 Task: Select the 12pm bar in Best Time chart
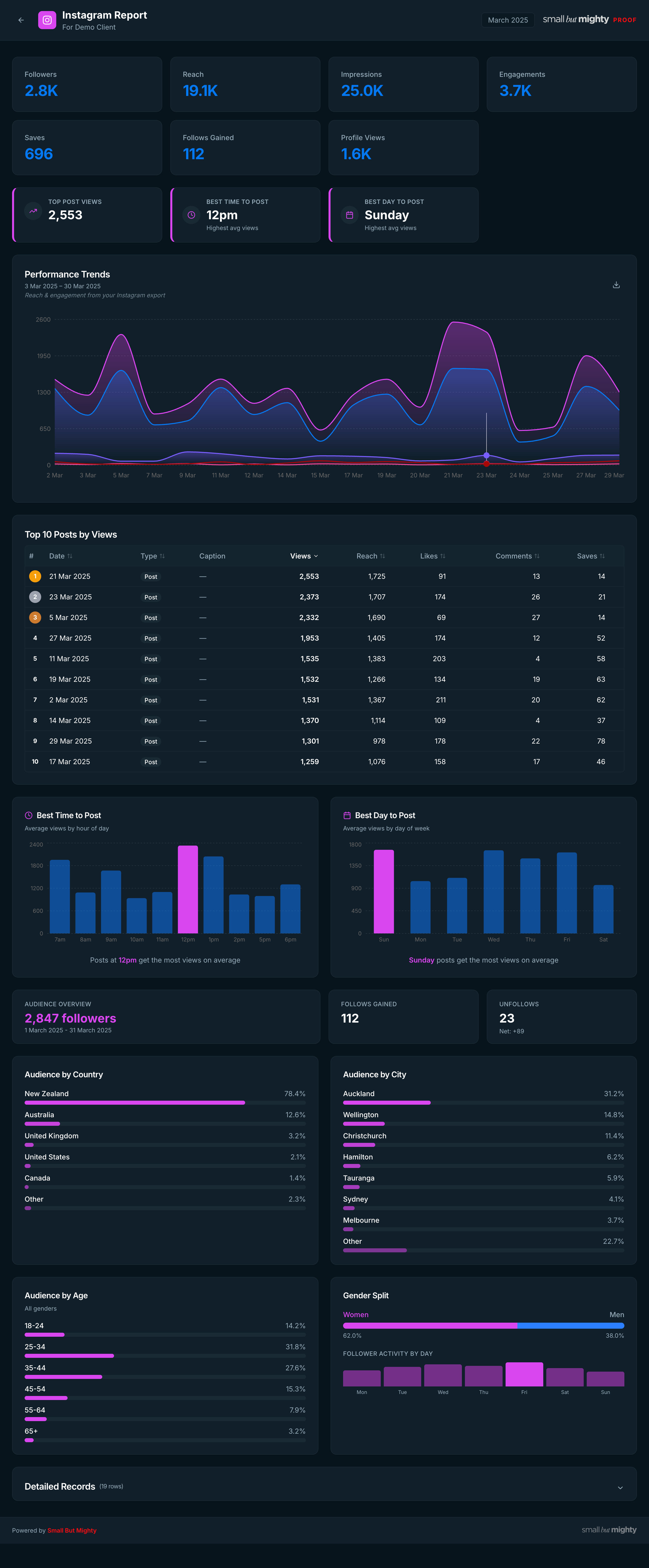point(188,889)
